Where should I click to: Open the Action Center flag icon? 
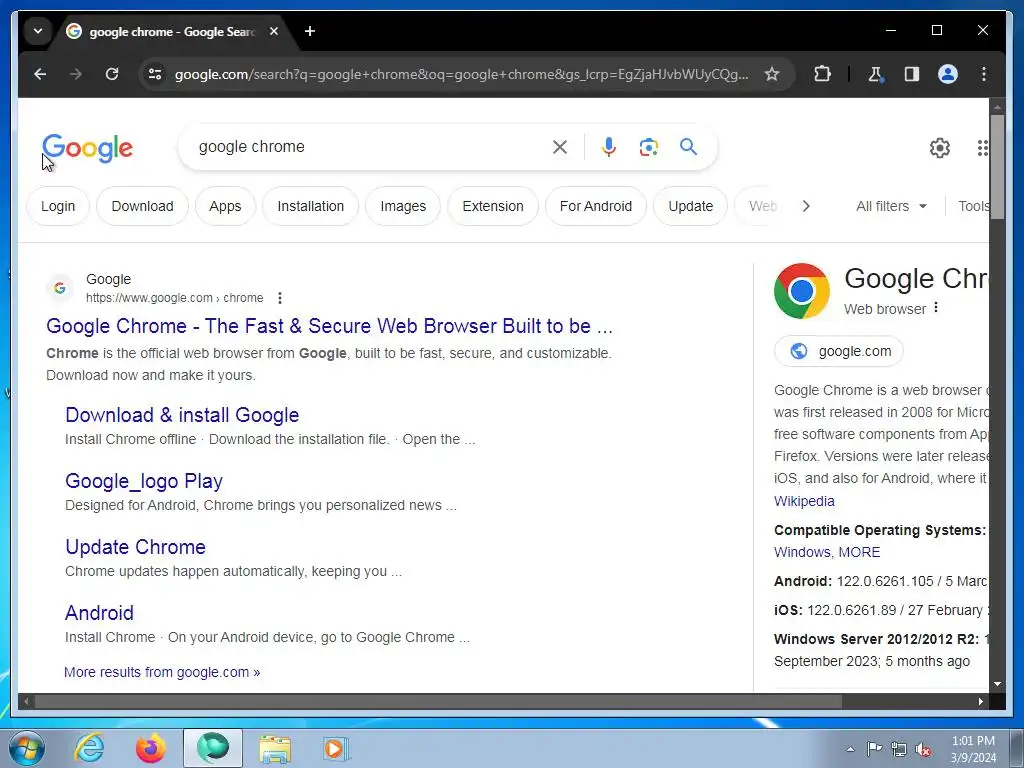click(874, 749)
